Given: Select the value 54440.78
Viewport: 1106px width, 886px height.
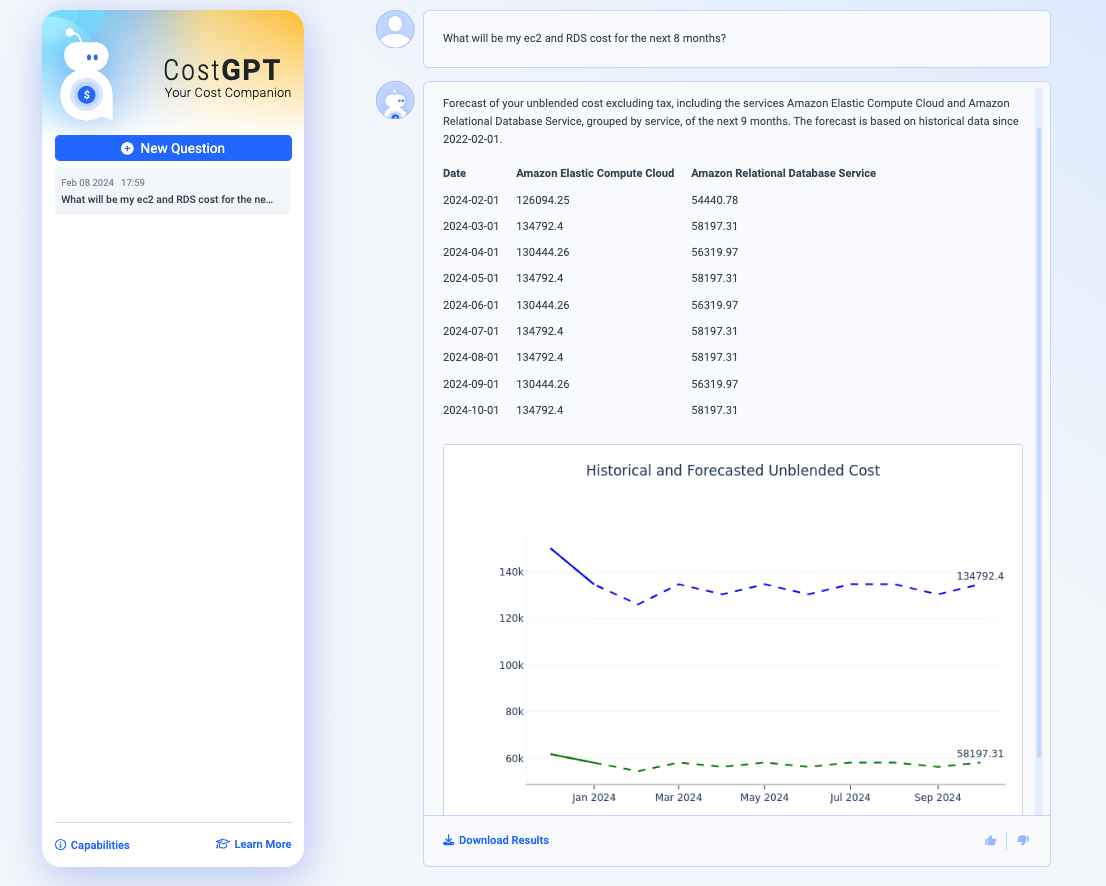Looking at the screenshot, I should pos(715,200).
